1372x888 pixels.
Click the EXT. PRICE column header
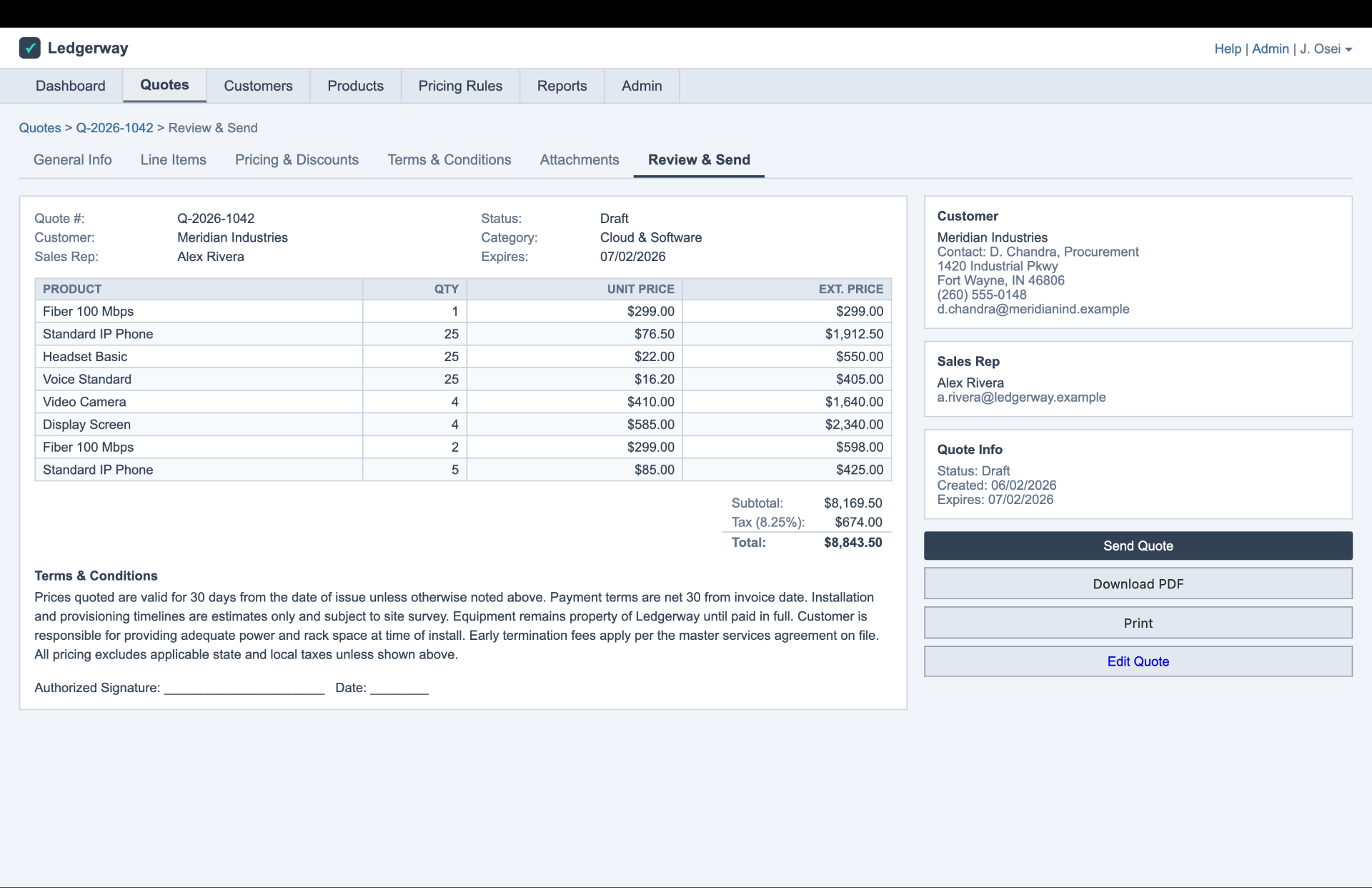787,289
